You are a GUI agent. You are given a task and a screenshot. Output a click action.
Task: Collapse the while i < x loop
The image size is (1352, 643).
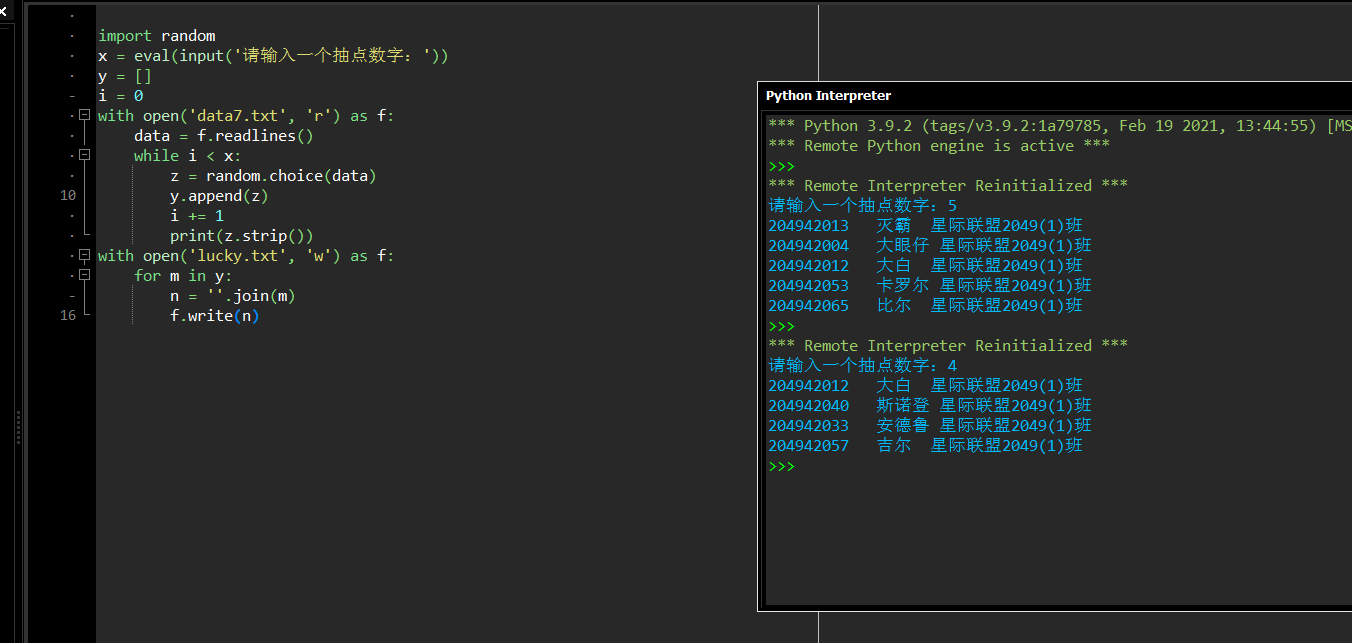pyautogui.click(x=84, y=156)
